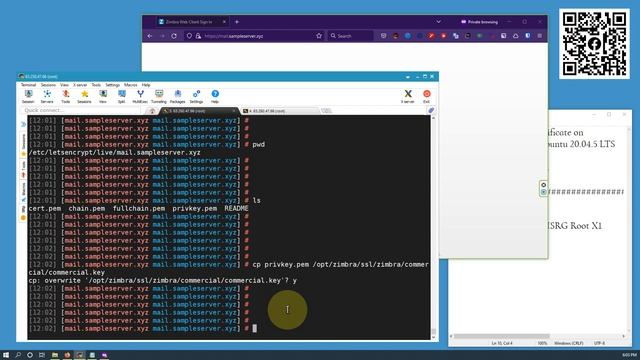Activate the Split terminal icon
The image size is (640, 360).
122,97
